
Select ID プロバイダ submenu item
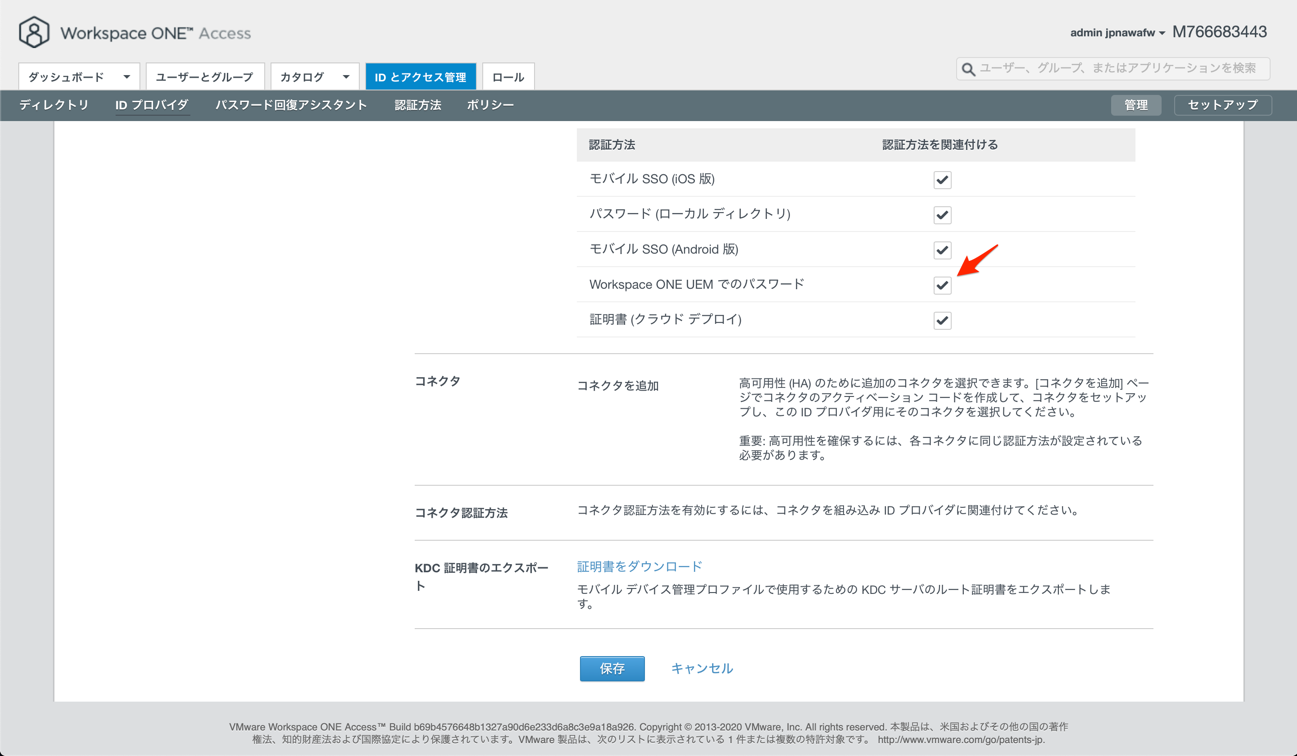(152, 105)
